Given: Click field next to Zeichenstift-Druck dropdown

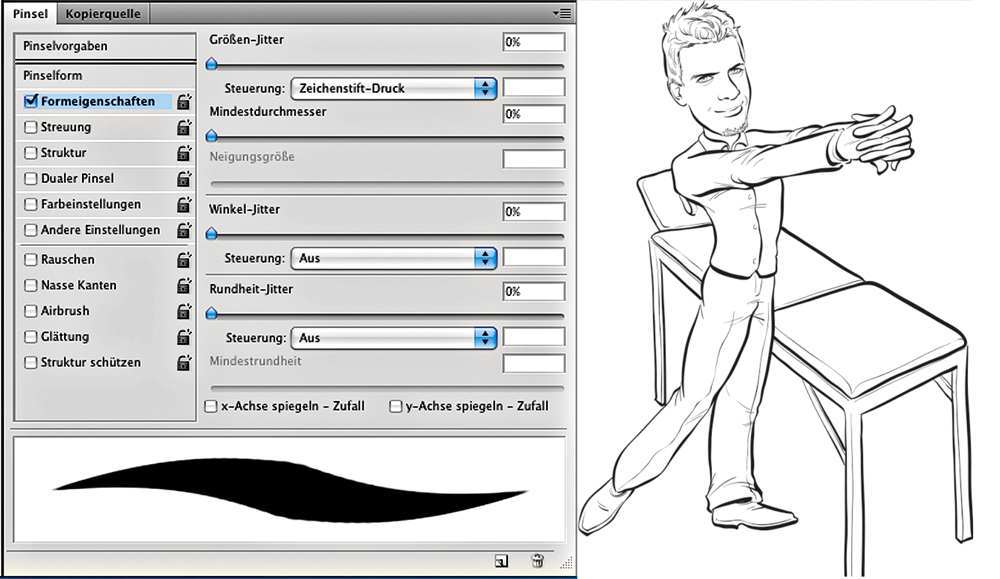Looking at the screenshot, I should click(x=533, y=87).
